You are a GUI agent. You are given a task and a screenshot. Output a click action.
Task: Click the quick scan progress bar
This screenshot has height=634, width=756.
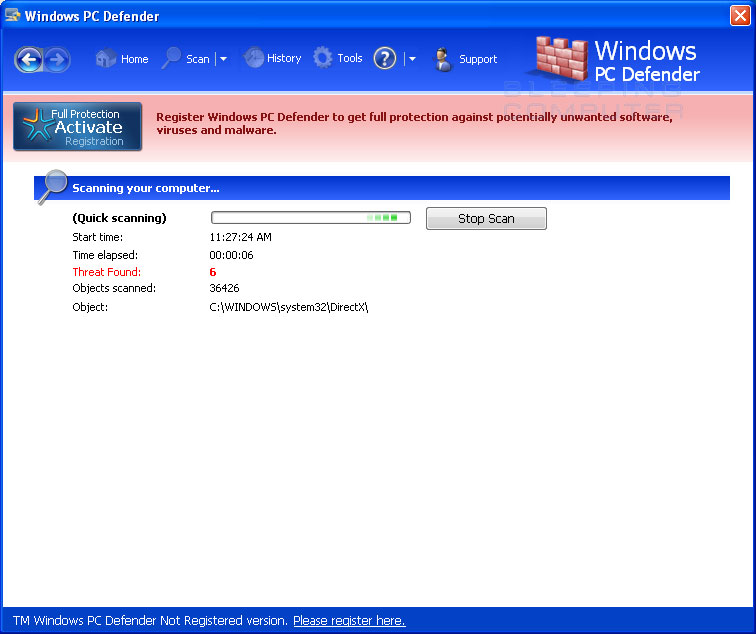pyautogui.click(x=310, y=218)
